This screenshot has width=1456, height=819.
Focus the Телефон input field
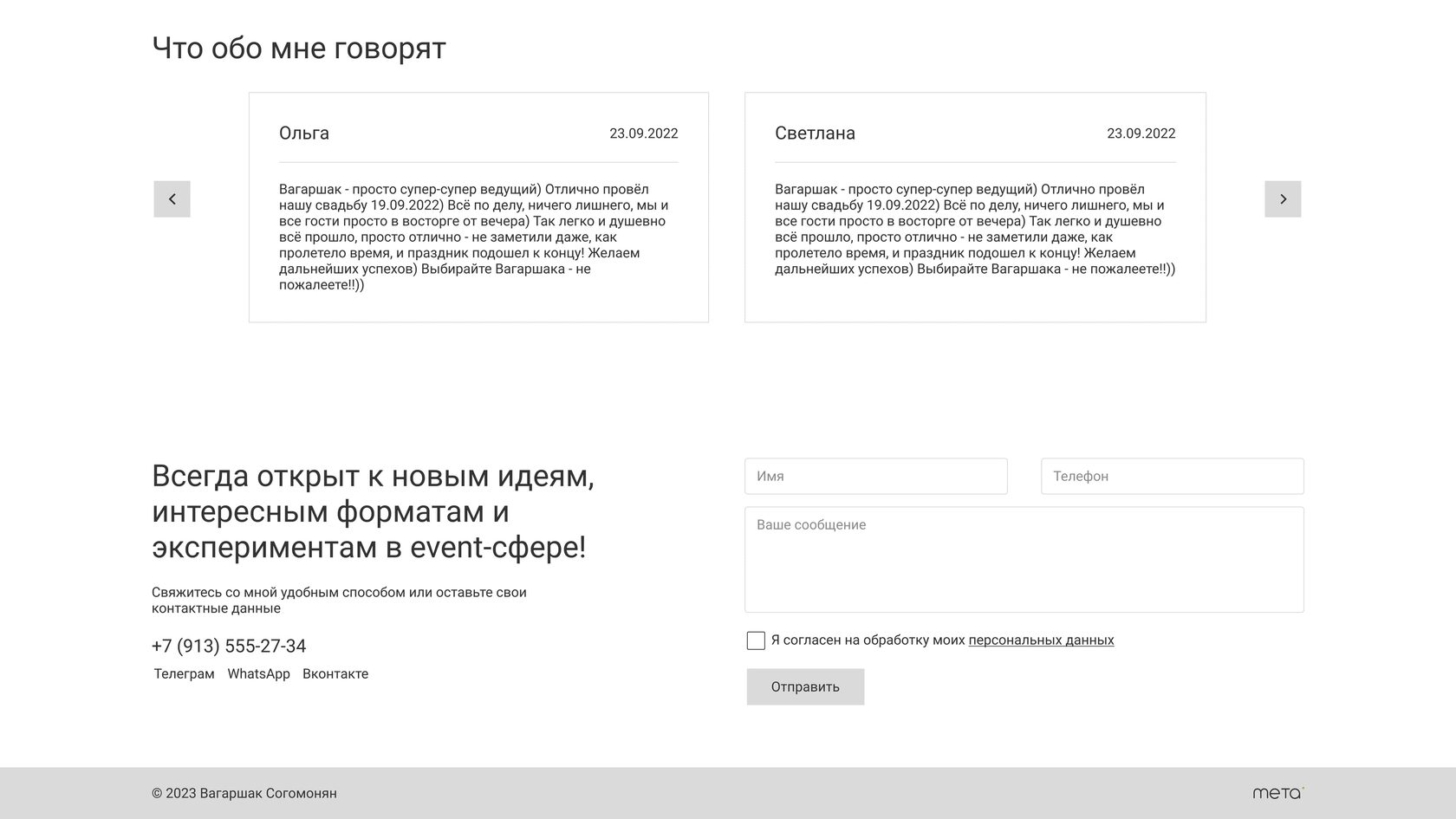1173,476
